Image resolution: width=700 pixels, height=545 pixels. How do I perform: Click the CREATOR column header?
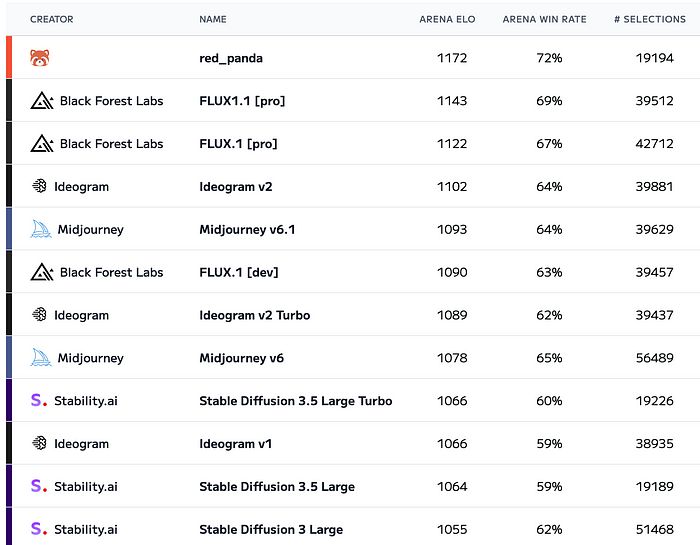52,19
